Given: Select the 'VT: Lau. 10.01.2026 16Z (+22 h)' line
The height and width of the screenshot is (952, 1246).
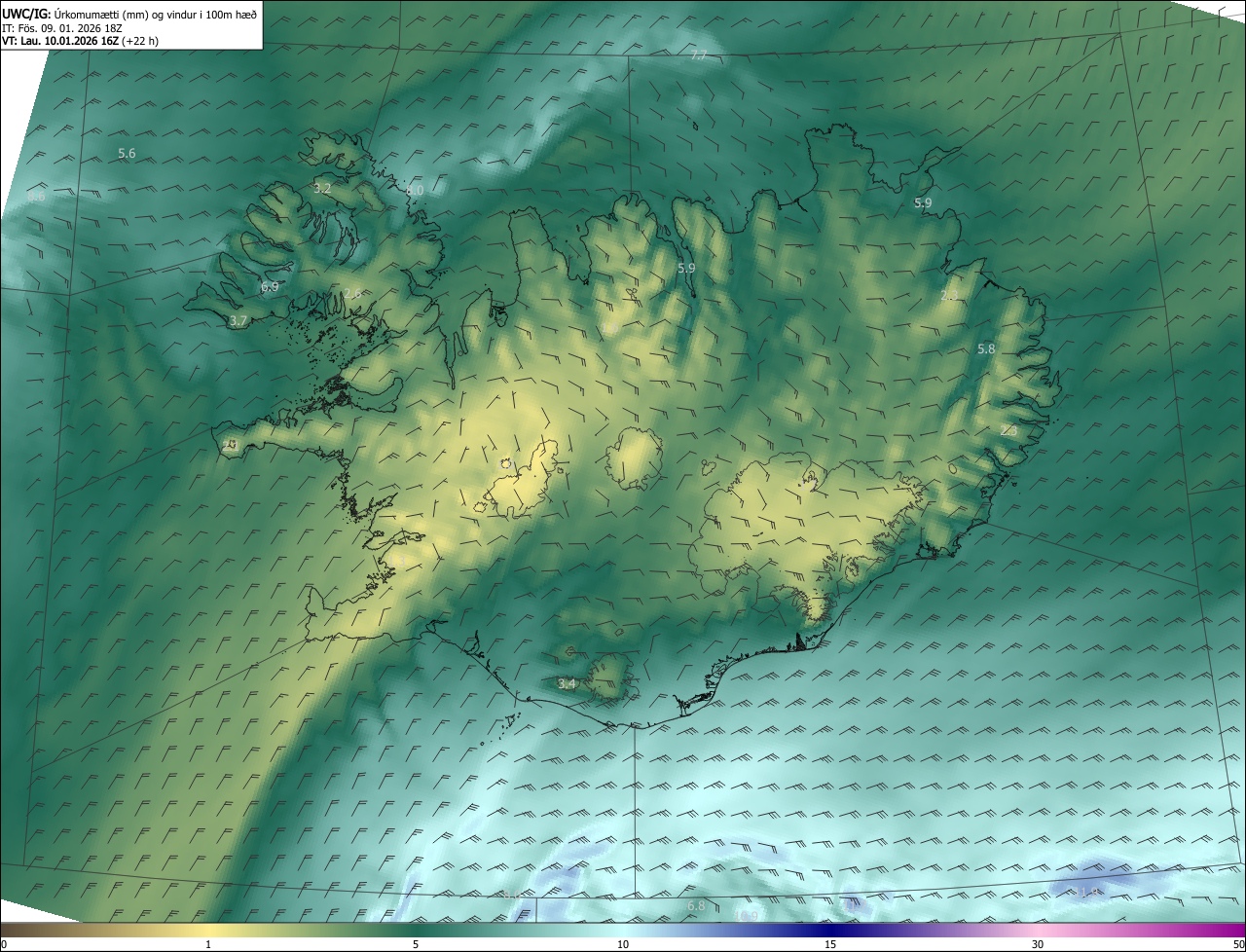Looking at the screenshot, I should click(x=80, y=41).
